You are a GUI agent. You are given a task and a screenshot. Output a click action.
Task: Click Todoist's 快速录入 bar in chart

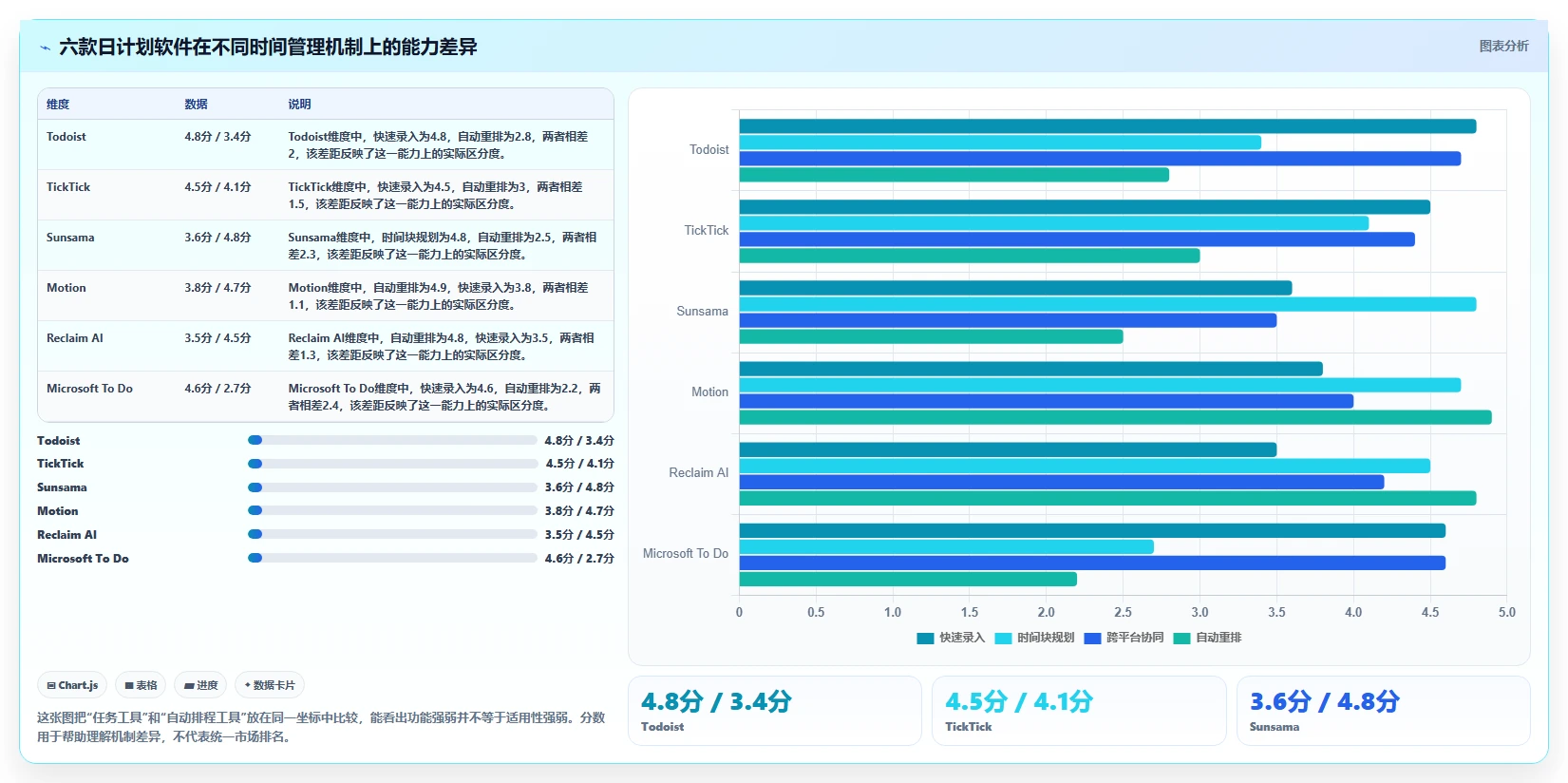click(1107, 126)
